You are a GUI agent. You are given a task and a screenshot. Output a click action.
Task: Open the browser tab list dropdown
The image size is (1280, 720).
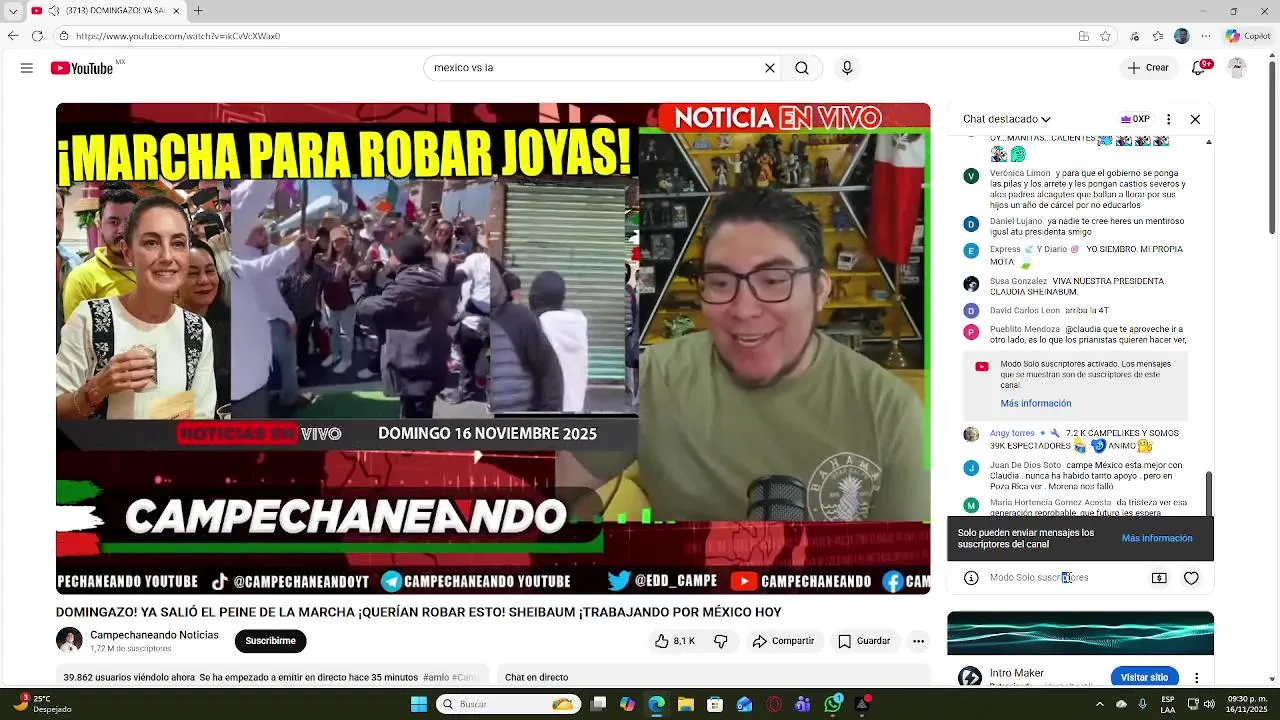[x=13, y=11]
